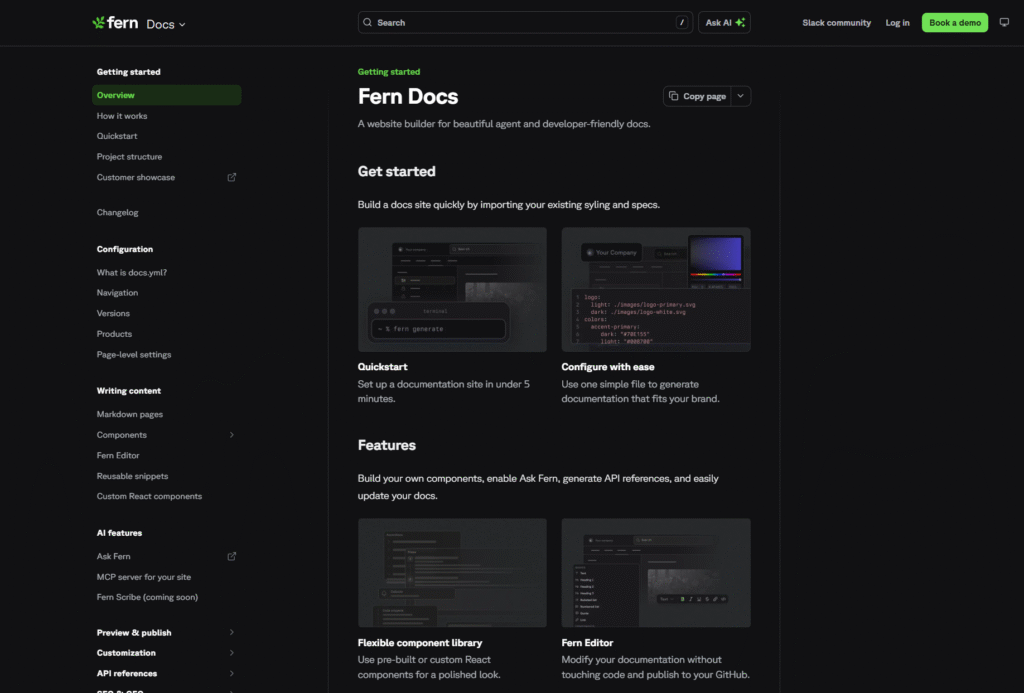Click the Copy page button
The height and width of the screenshot is (693, 1024).
(x=697, y=96)
